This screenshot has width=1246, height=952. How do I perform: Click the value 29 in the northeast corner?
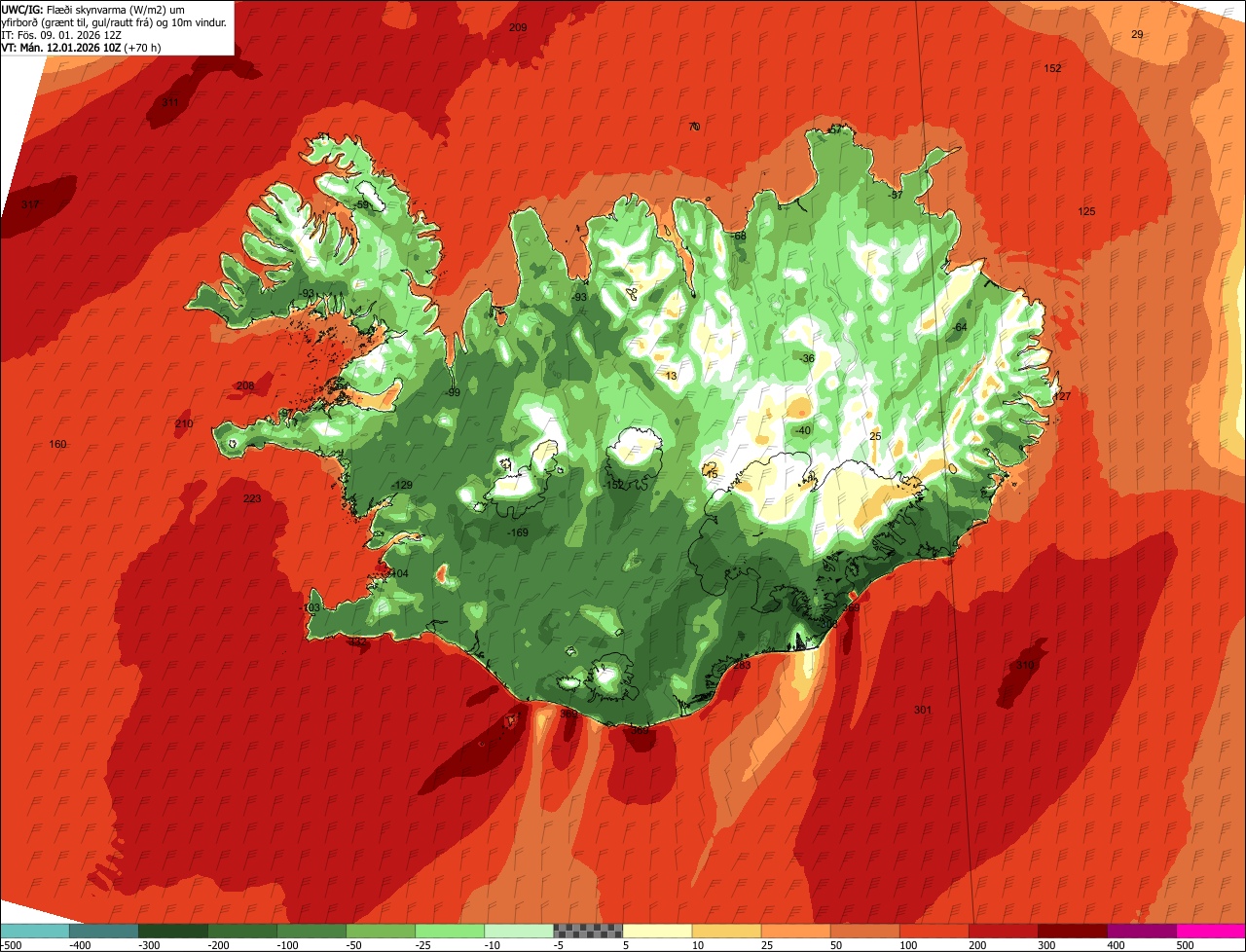pyautogui.click(x=1137, y=34)
